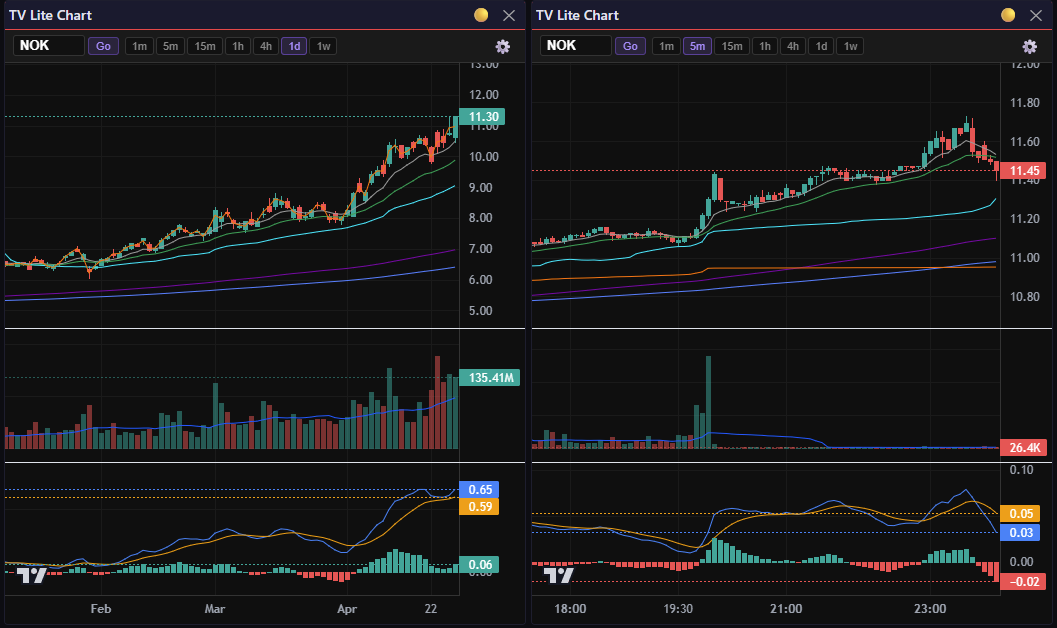The width and height of the screenshot is (1057, 628).
Task: Choose 4h timeframe in left chart
Action: [x=265, y=46]
